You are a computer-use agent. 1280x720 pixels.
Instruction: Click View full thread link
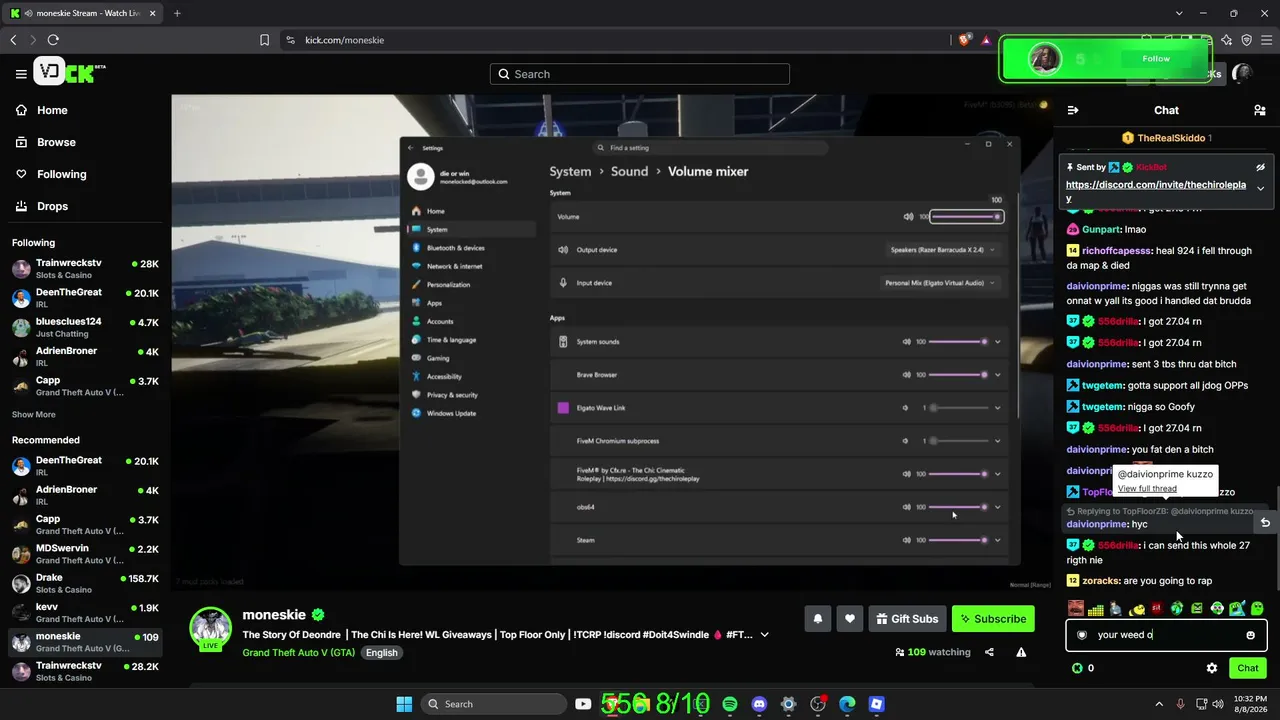pos(1147,489)
